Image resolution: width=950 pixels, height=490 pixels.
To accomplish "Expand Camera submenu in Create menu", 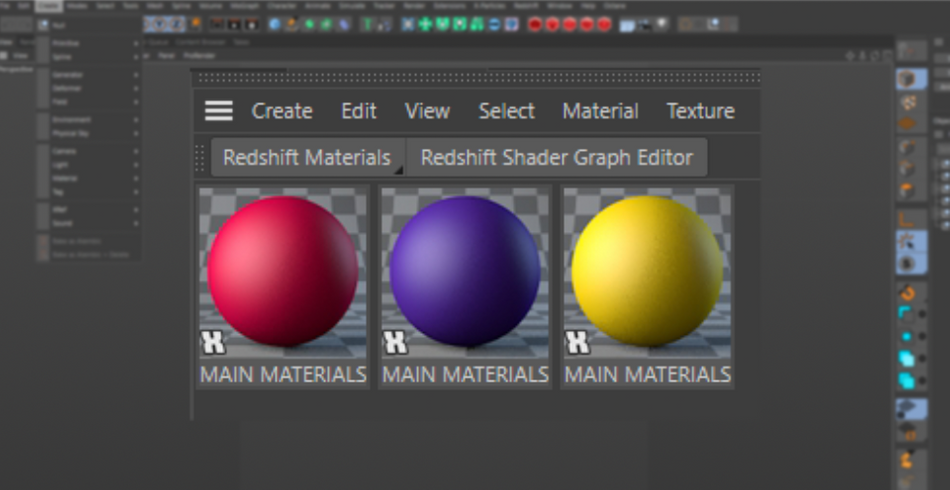I will click(88, 151).
